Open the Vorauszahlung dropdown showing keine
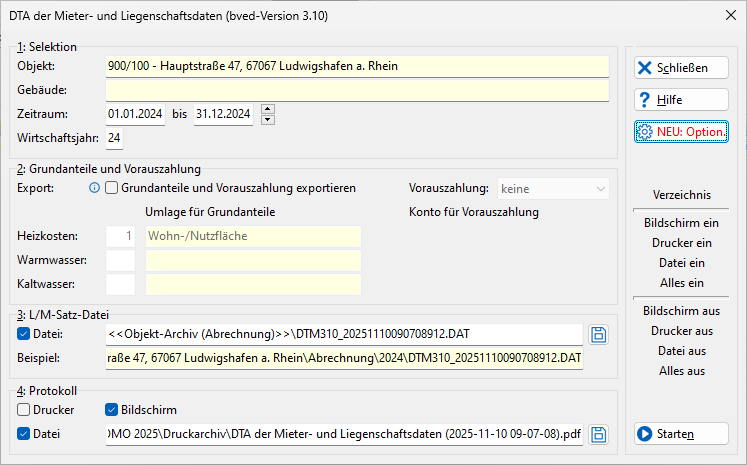Viewport: 747px width, 465px height. pyautogui.click(x=553, y=189)
